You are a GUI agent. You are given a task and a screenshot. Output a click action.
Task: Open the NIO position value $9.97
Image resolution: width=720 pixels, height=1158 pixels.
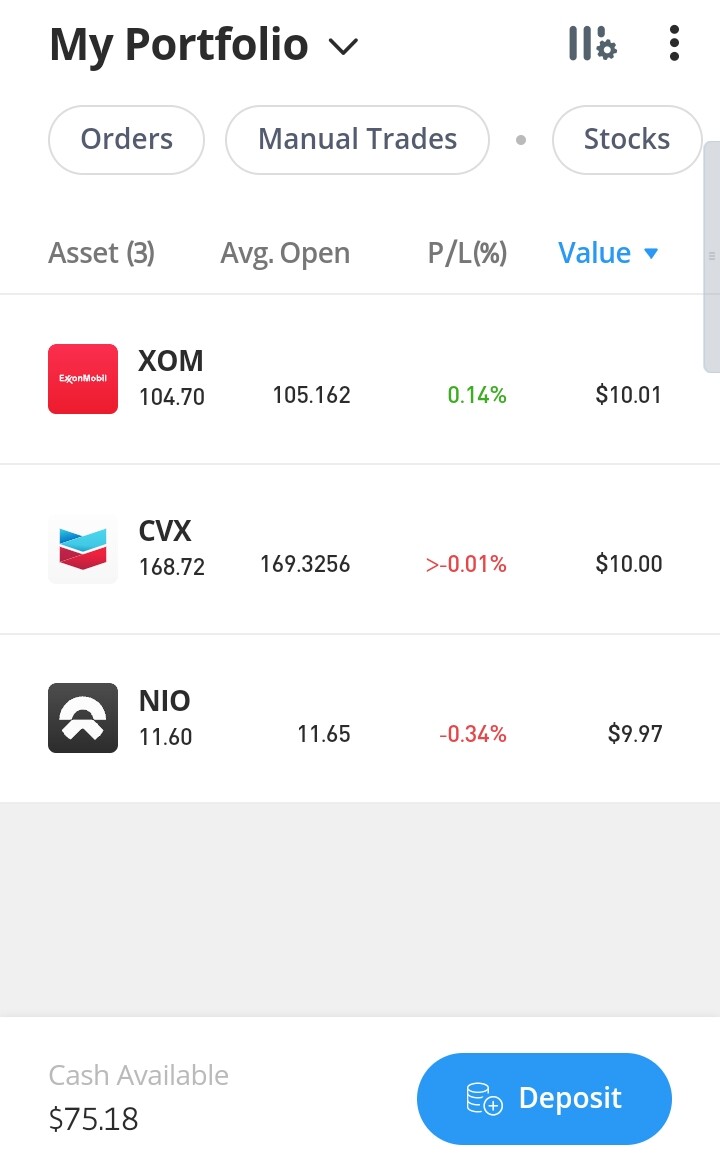[635, 733]
